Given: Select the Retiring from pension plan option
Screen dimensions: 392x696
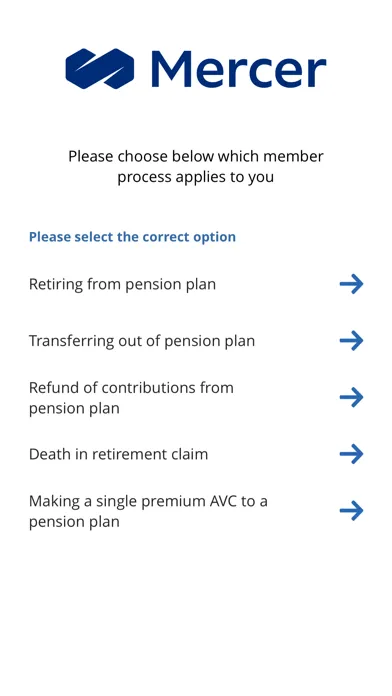Looking at the screenshot, I should pos(196,284).
